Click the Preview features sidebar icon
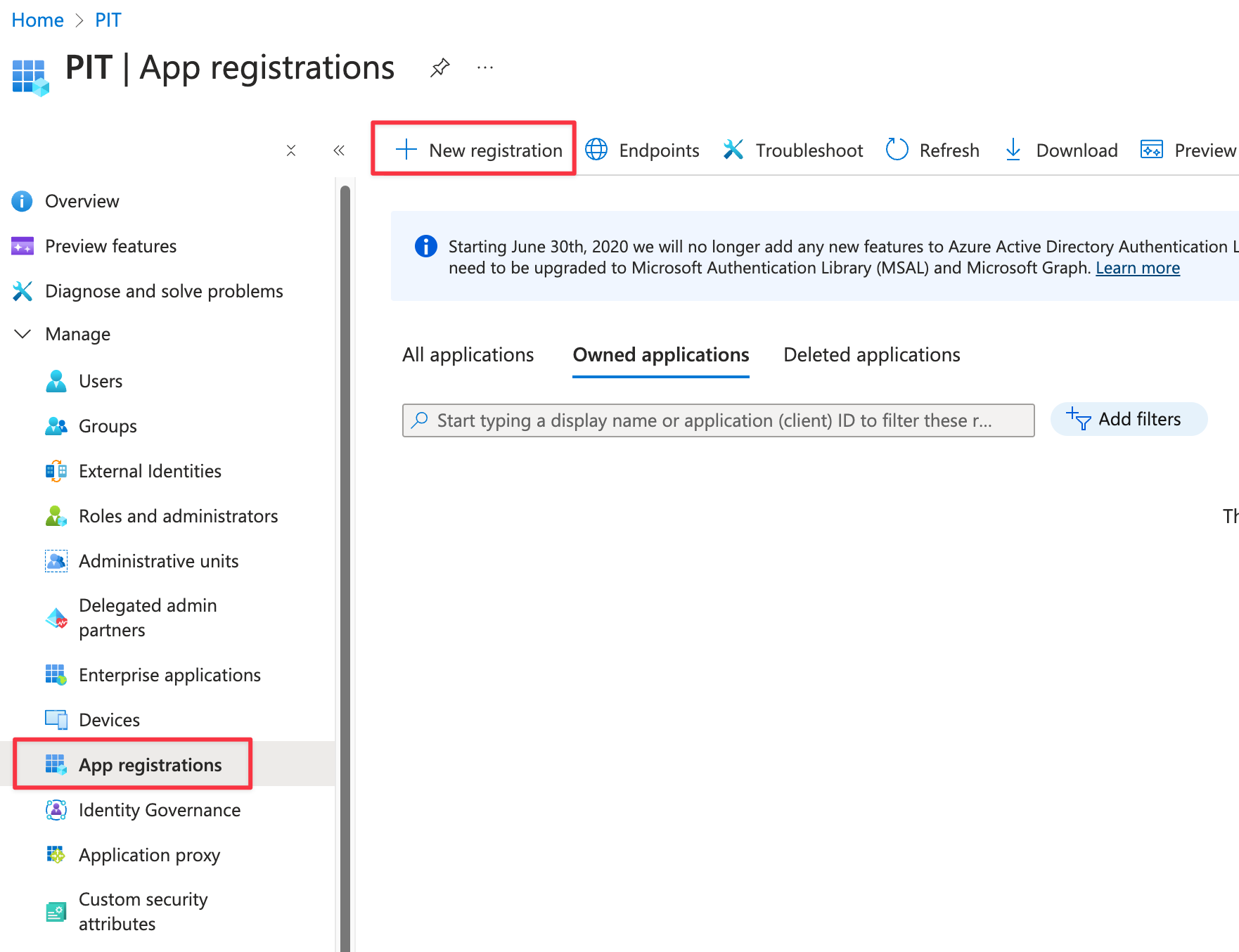Screen dimensions: 1239x952 (23, 246)
